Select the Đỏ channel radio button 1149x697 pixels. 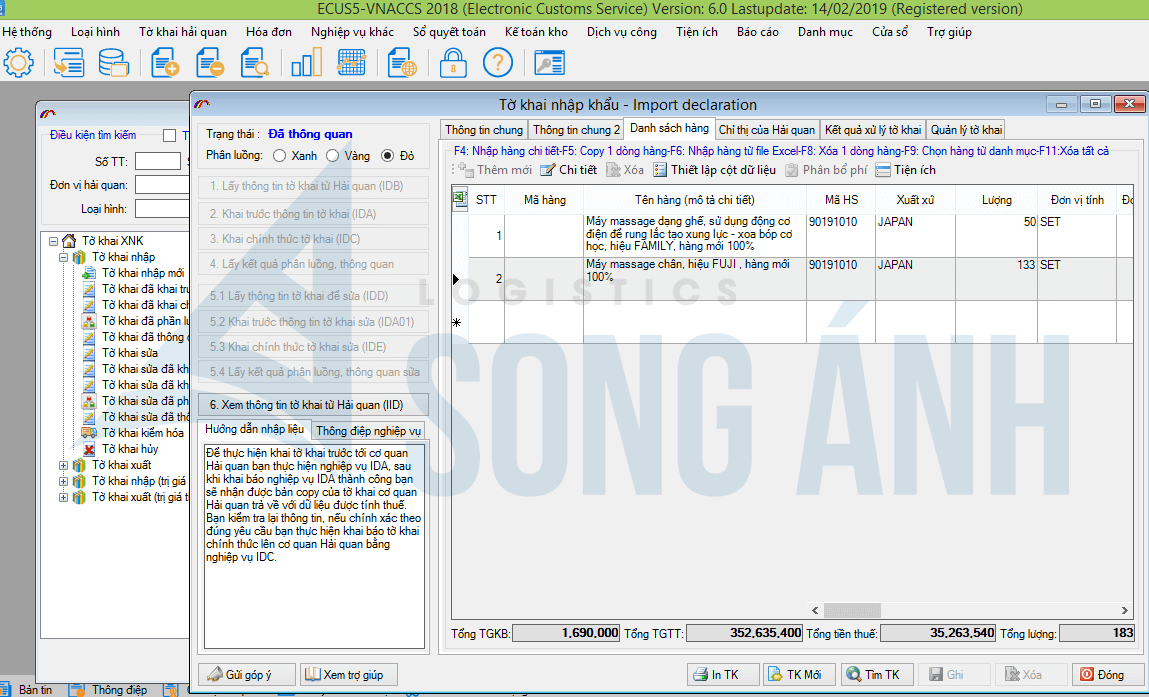[x=389, y=156]
